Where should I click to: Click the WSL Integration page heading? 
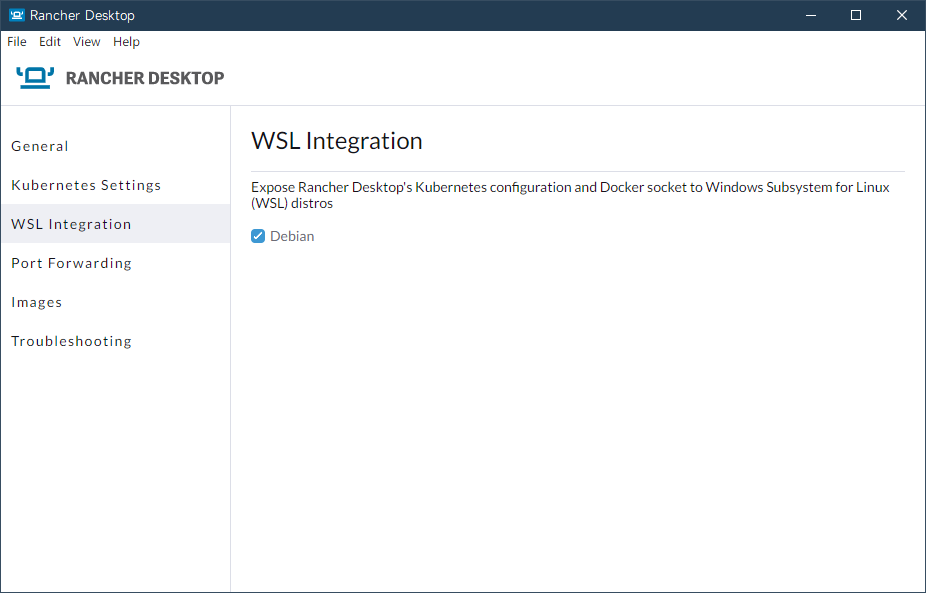pyautogui.click(x=337, y=141)
